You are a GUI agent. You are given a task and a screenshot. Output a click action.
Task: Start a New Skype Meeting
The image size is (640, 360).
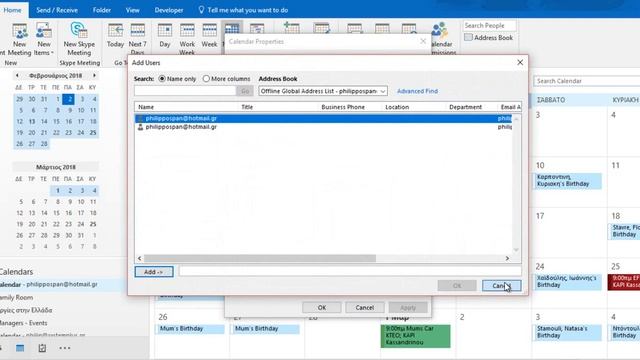[x=79, y=40]
